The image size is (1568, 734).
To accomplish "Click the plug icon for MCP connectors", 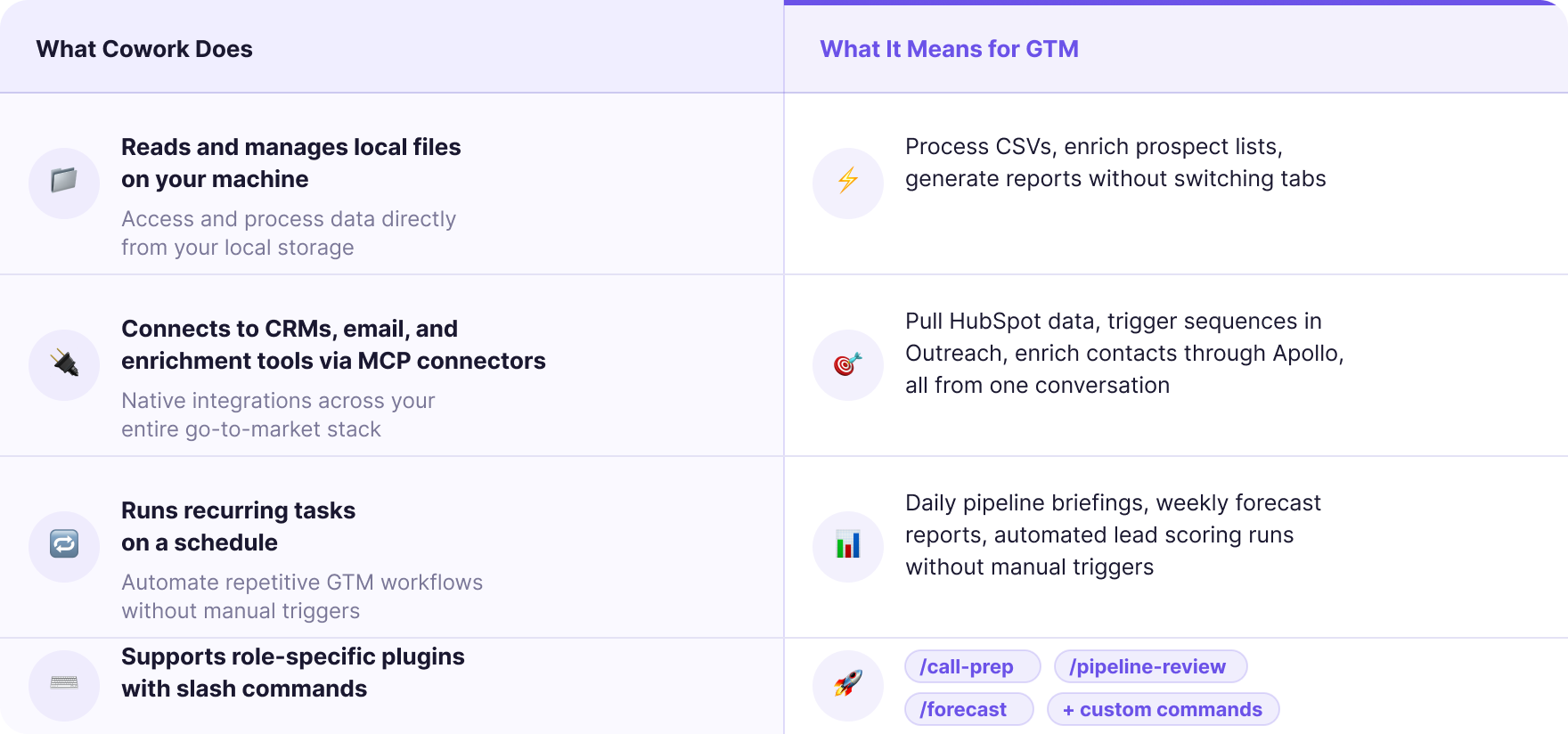I will tap(64, 364).
